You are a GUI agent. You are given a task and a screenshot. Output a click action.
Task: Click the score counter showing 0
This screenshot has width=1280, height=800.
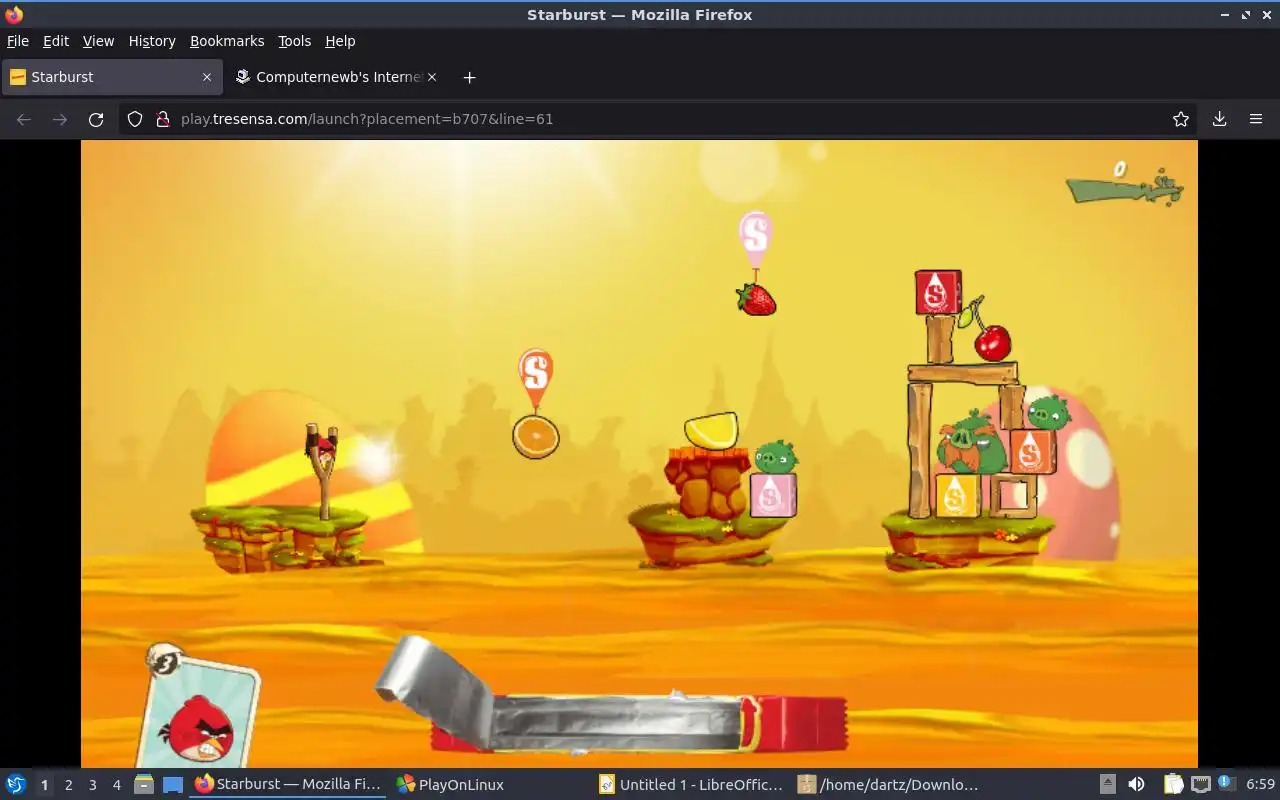pyautogui.click(x=1121, y=169)
